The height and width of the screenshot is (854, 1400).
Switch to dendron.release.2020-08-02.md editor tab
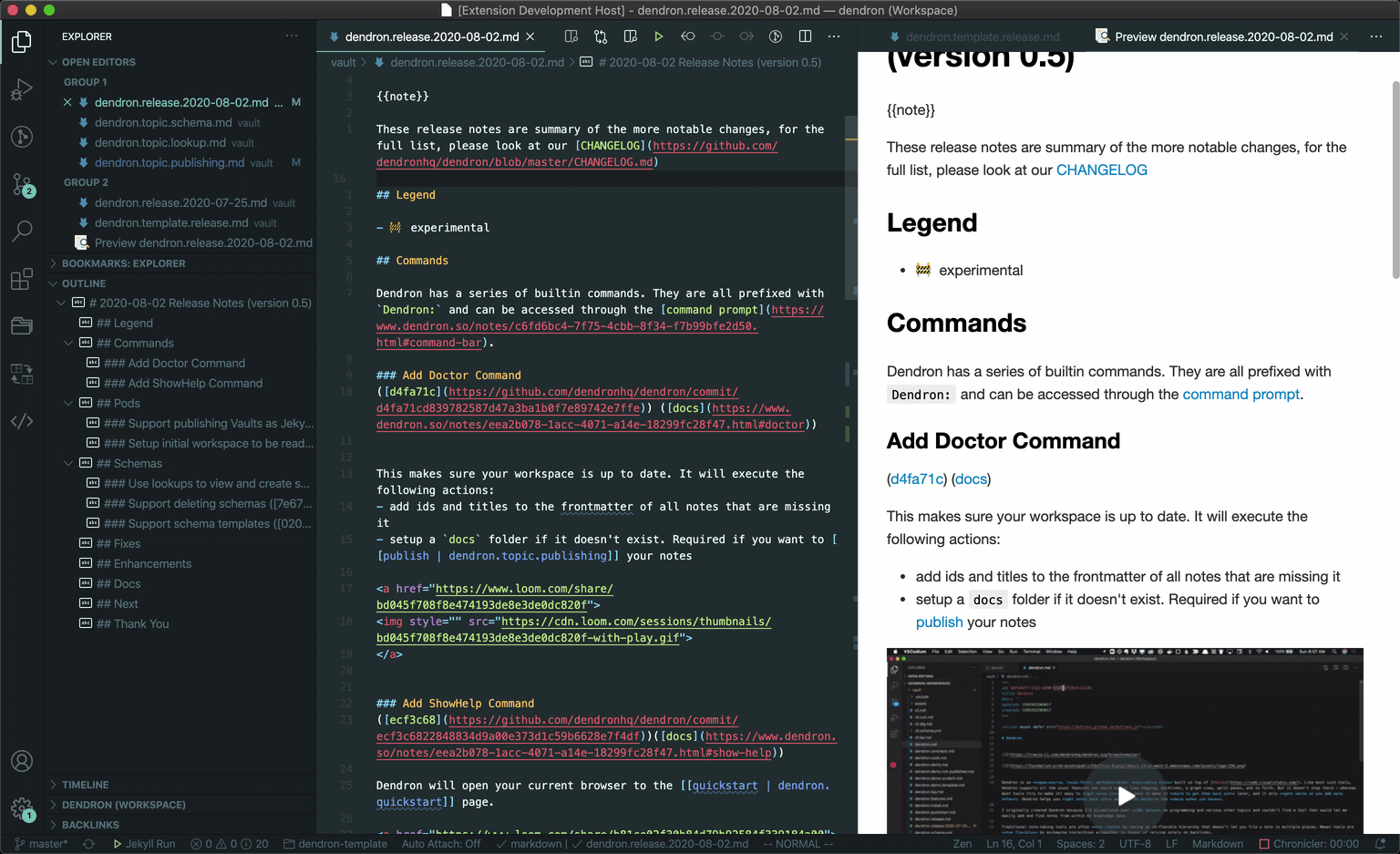coord(432,36)
